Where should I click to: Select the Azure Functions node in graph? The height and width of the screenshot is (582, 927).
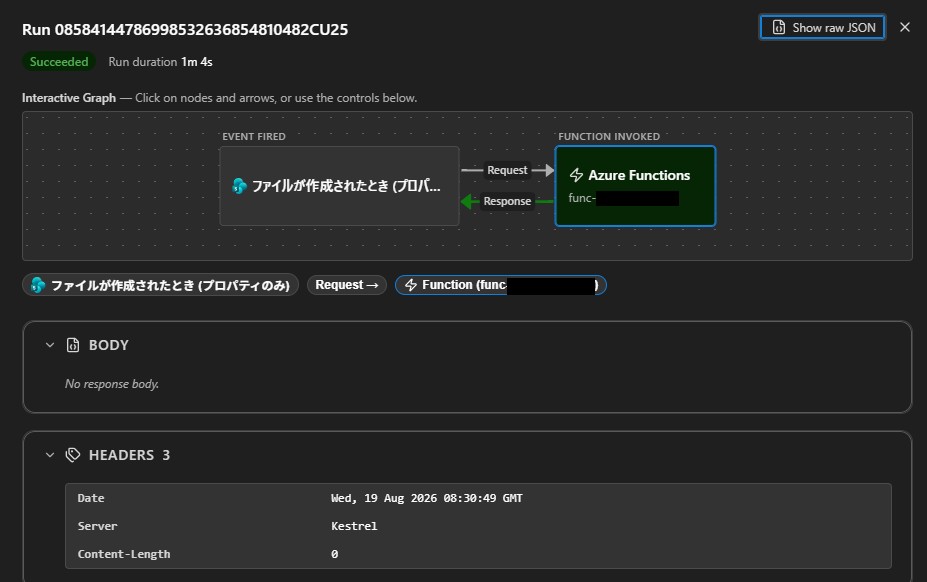(x=635, y=186)
